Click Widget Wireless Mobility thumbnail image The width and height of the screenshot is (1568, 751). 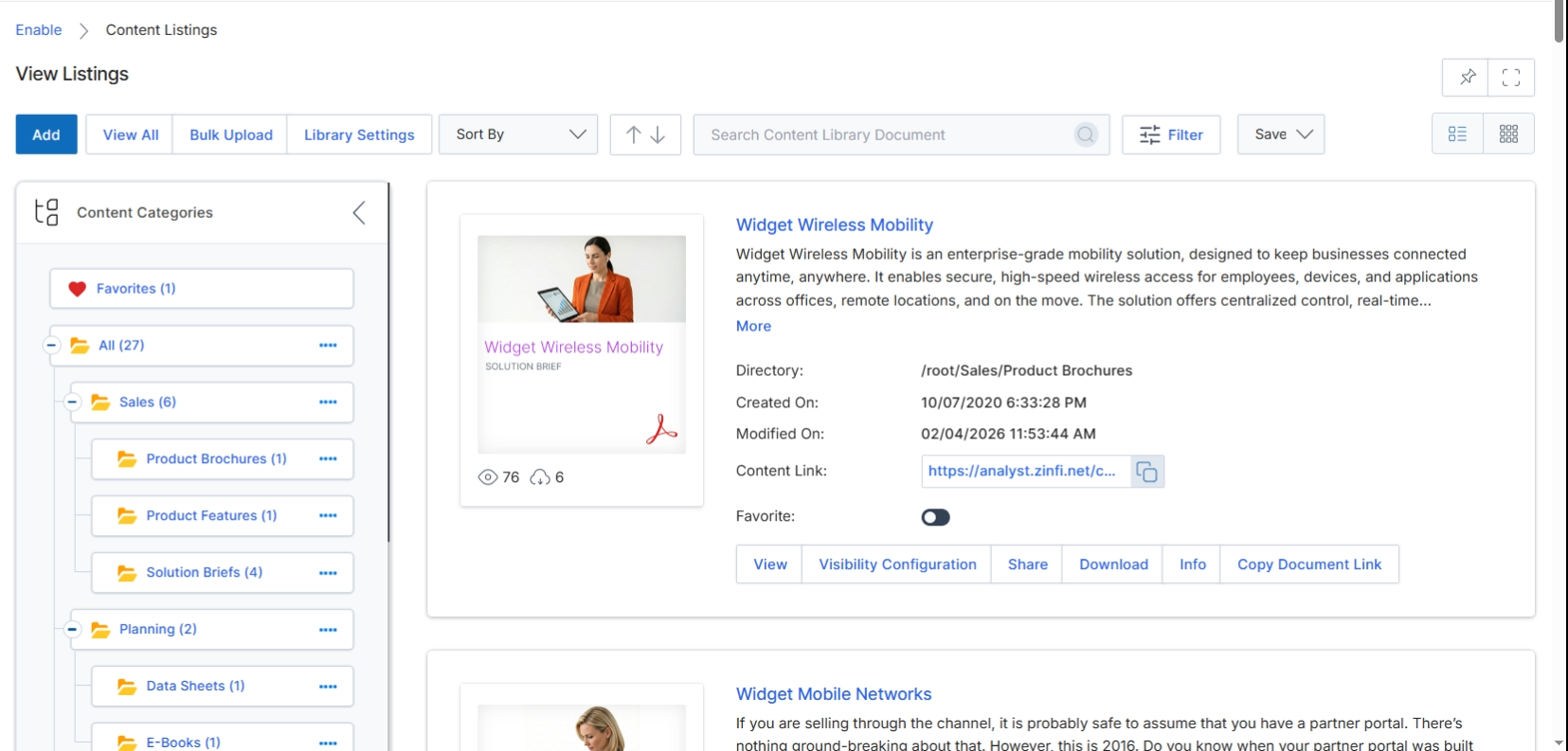tap(582, 345)
